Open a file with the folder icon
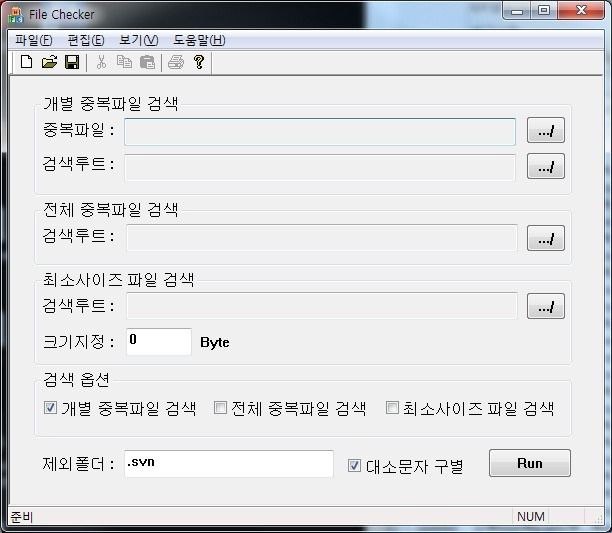This screenshot has height=533, width=612. click(x=49, y=62)
